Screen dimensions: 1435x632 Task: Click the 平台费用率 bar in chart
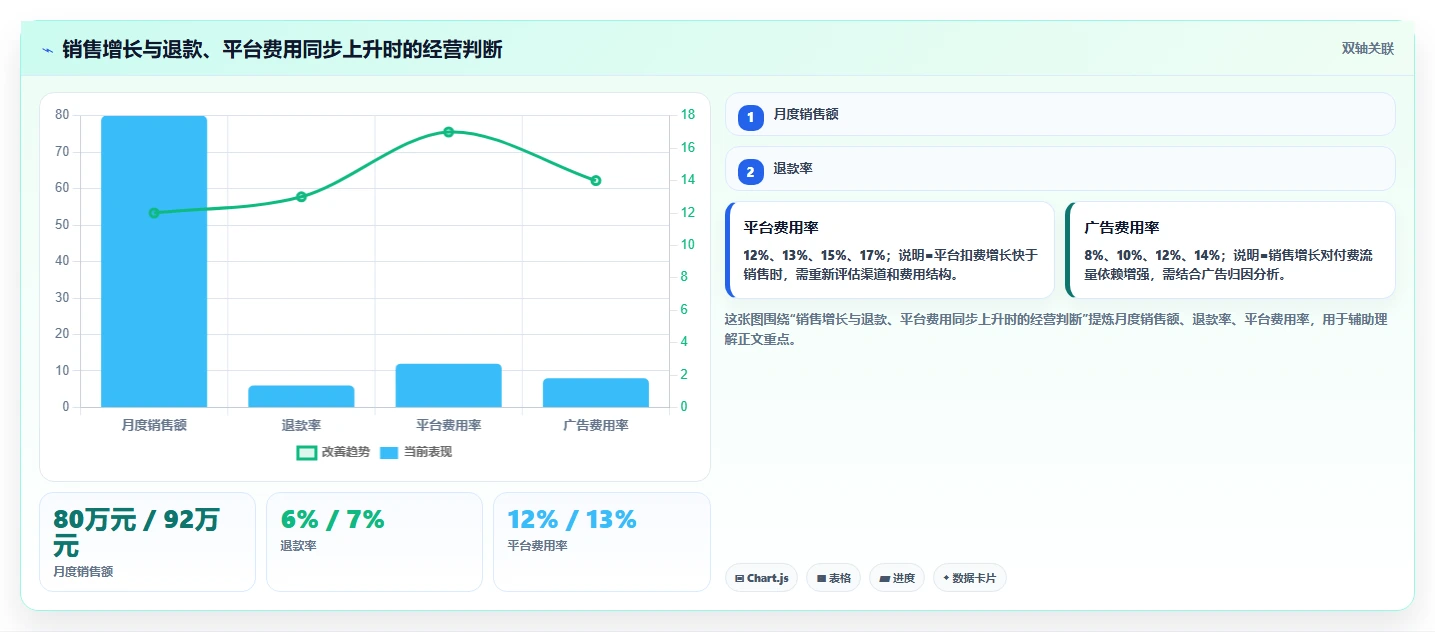(x=448, y=385)
